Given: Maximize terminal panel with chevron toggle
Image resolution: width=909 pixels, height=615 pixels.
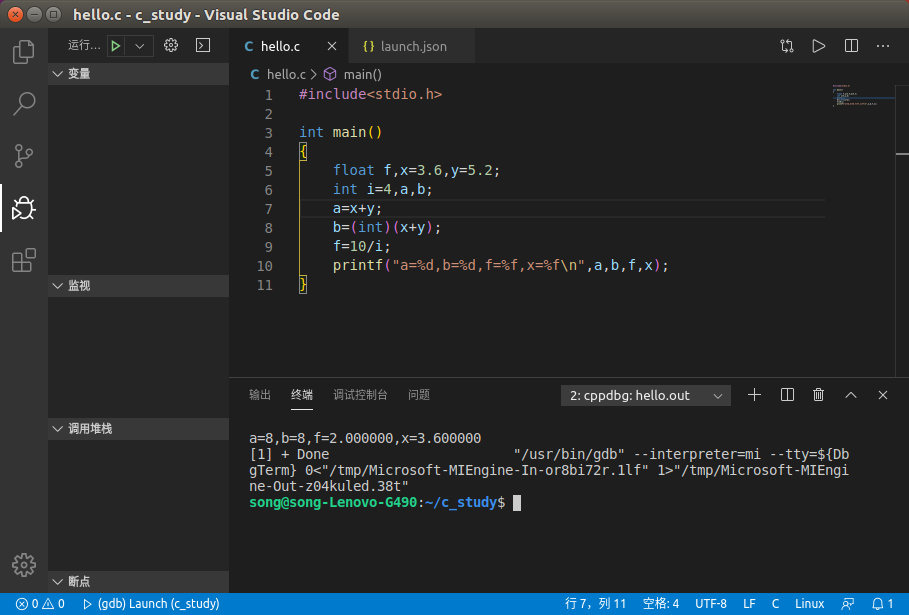Looking at the screenshot, I should pos(851,395).
